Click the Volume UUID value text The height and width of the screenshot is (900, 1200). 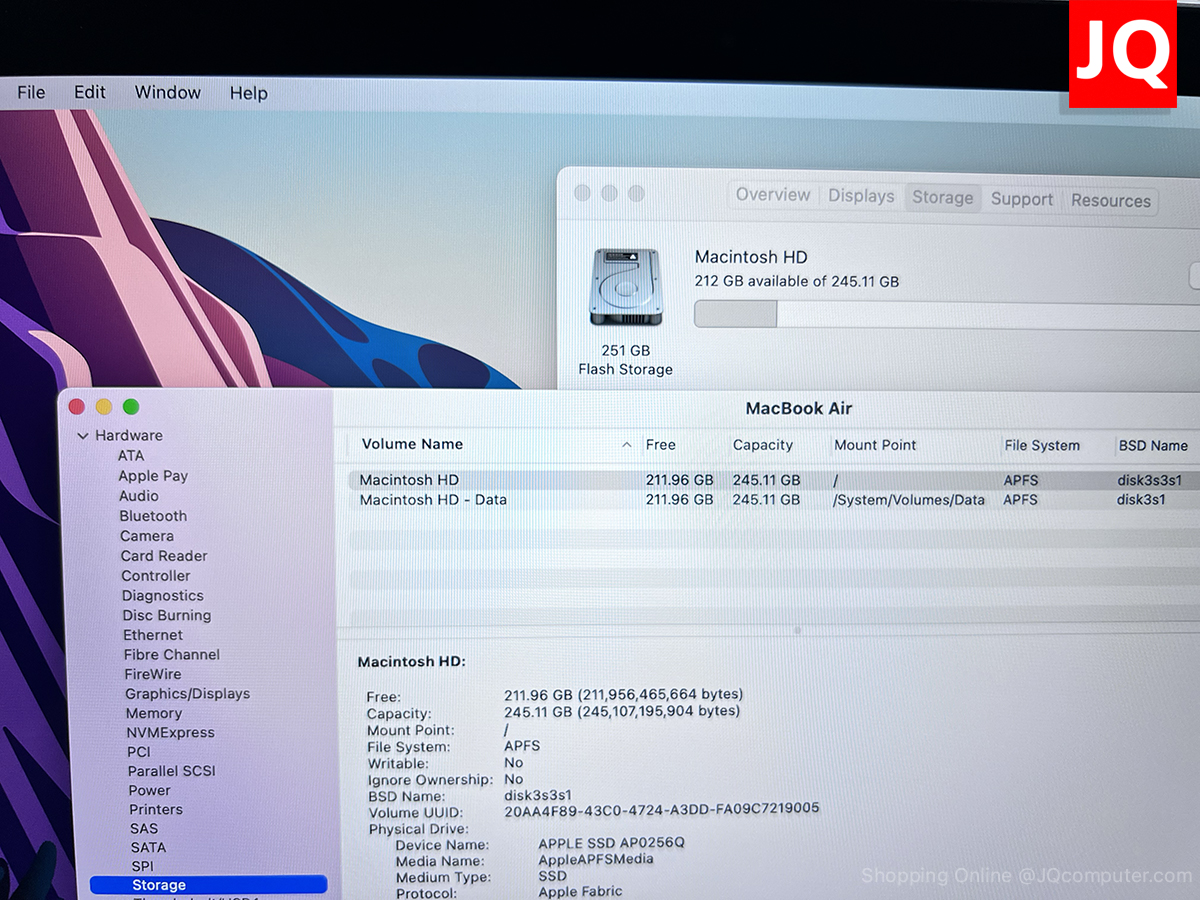(x=662, y=808)
